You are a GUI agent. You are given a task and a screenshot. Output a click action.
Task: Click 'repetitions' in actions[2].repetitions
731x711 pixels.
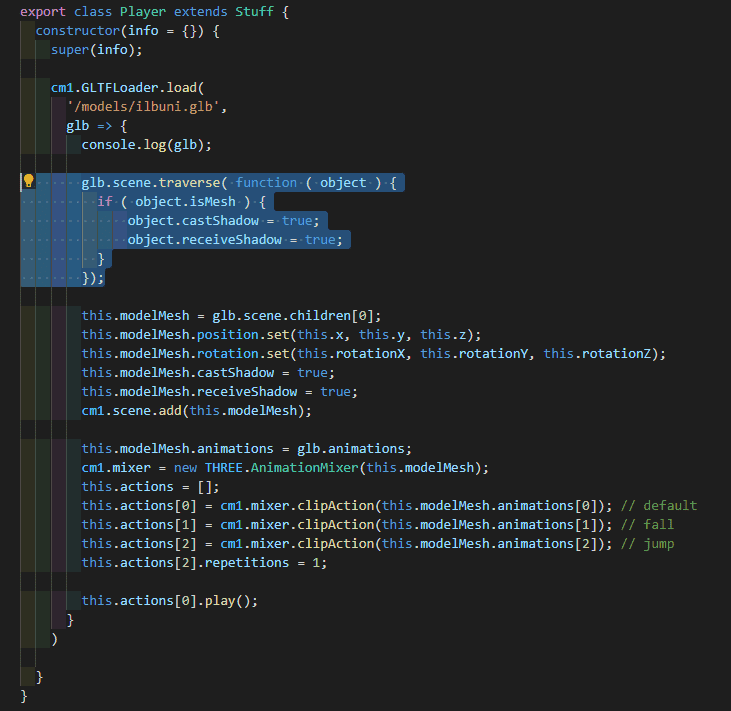[x=247, y=563]
